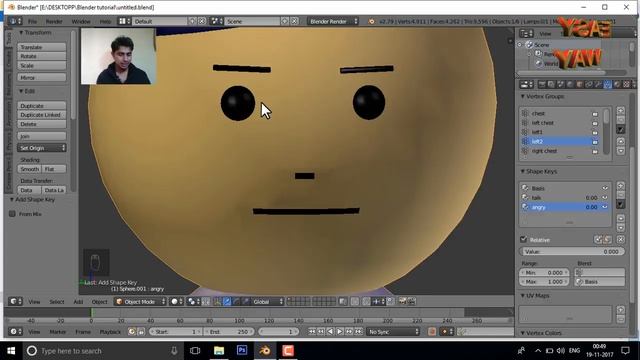Collapse the Shape Keys panel
Viewport: 640px width, 360px height.
[522, 171]
